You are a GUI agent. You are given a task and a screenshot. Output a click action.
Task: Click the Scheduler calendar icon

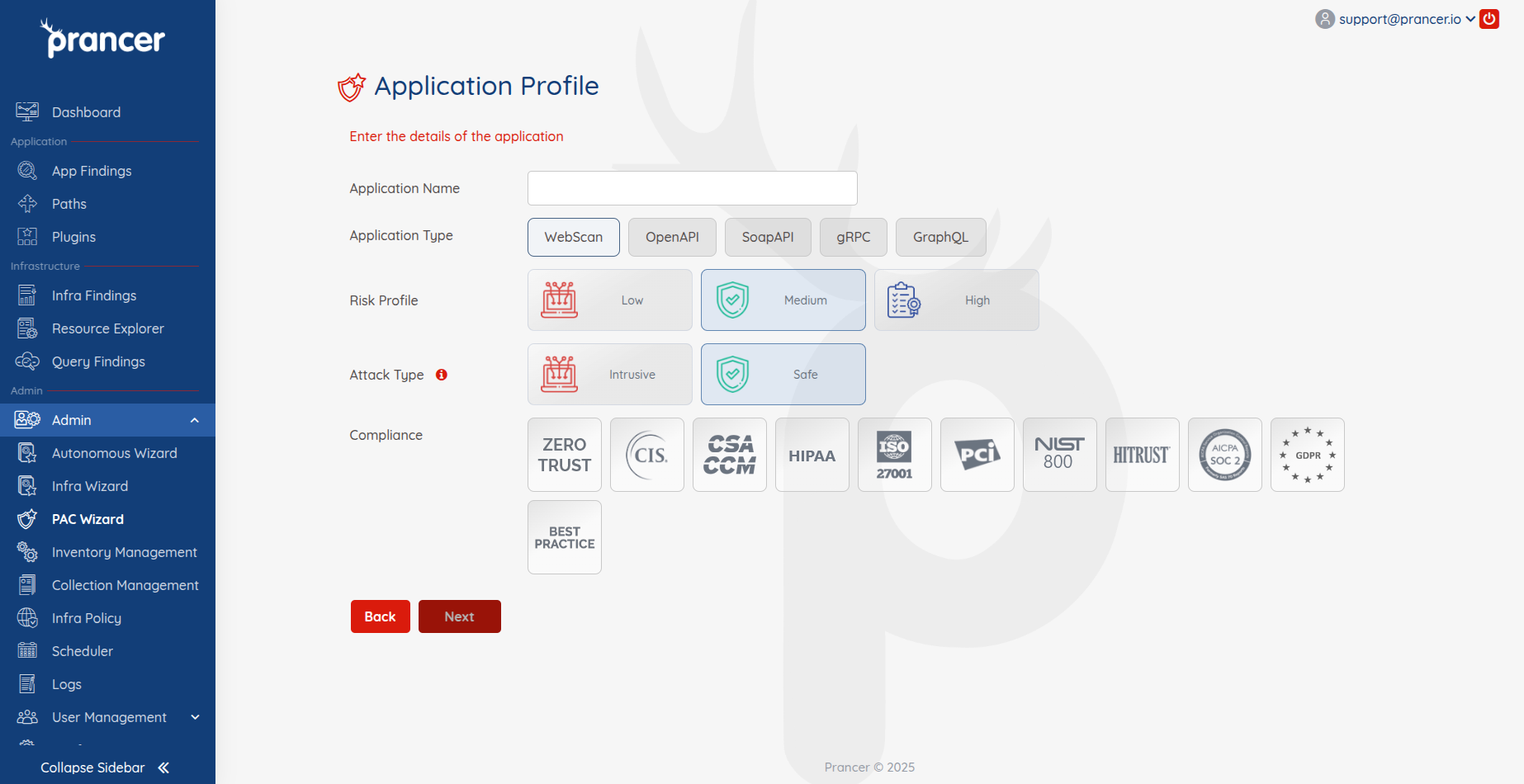coord(27,651)
